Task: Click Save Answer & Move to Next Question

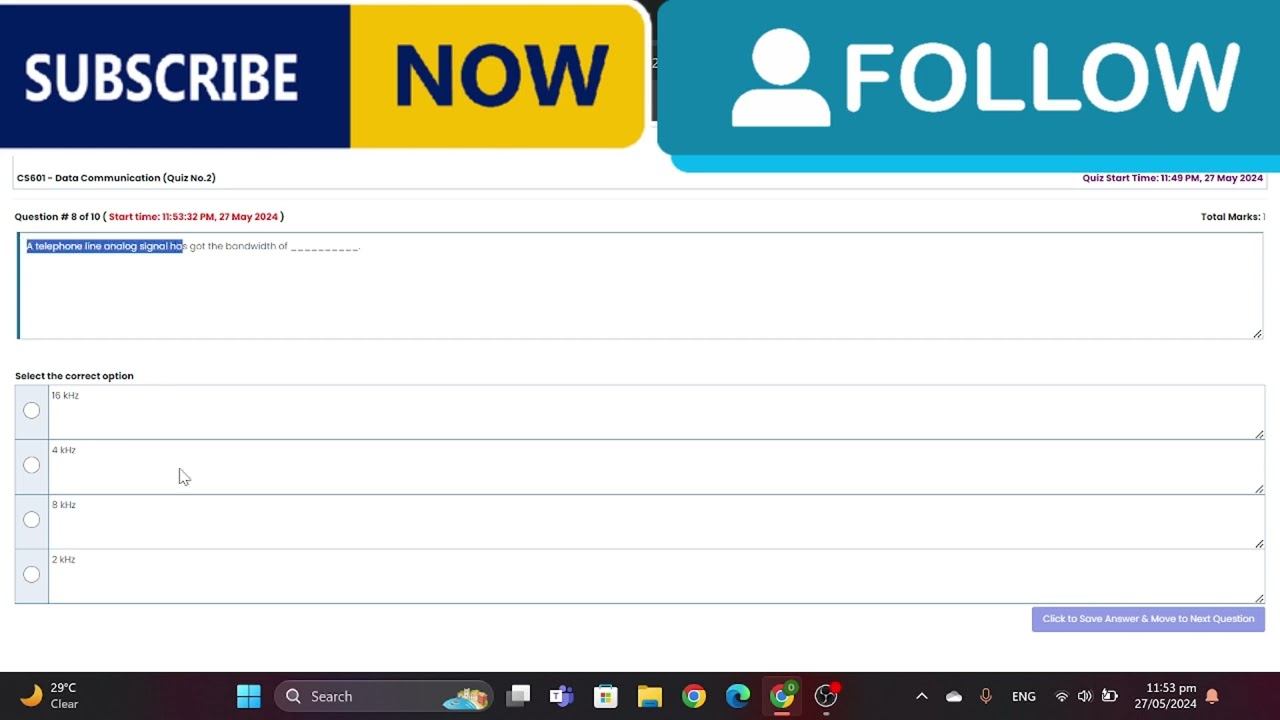Action: tap(1148, 619)
